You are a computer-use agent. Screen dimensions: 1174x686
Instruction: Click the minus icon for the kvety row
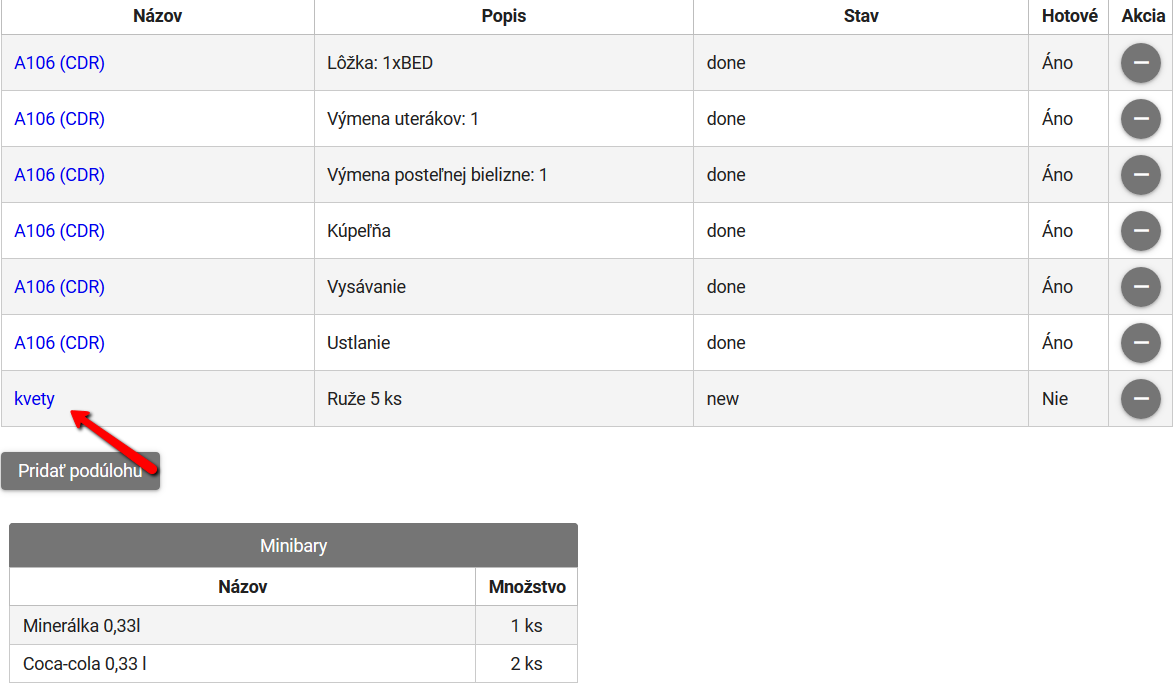point(1140,399)
